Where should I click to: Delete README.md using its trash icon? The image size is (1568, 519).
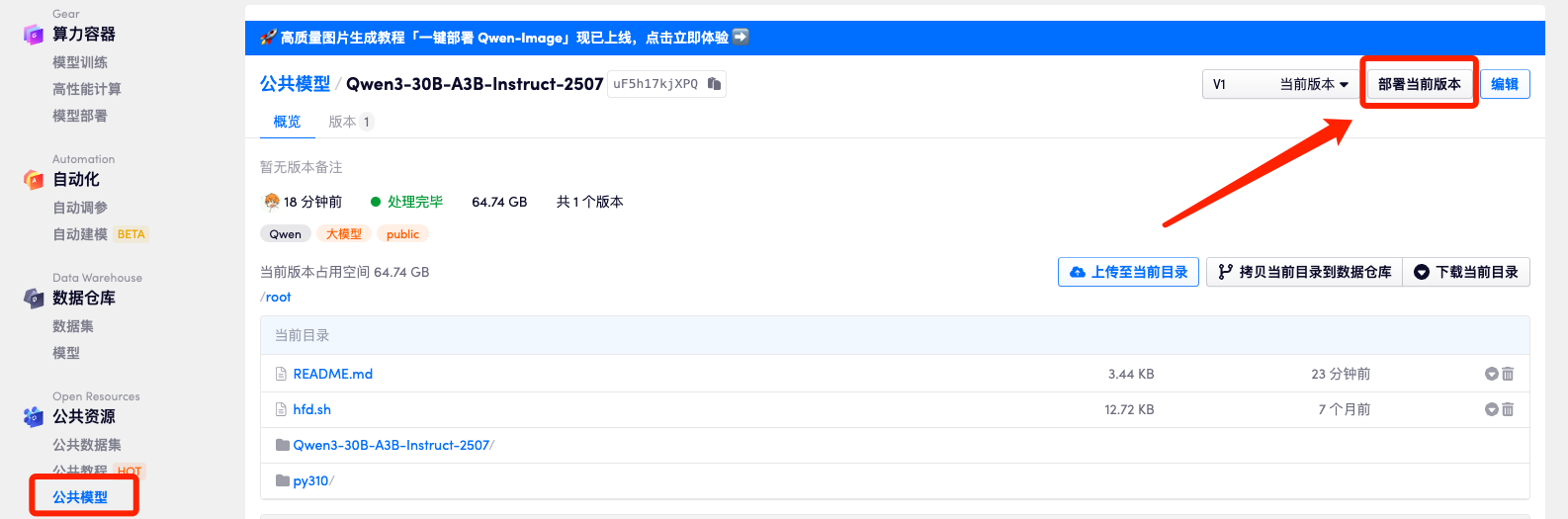pyautogui.click(x=1508, y=374)
